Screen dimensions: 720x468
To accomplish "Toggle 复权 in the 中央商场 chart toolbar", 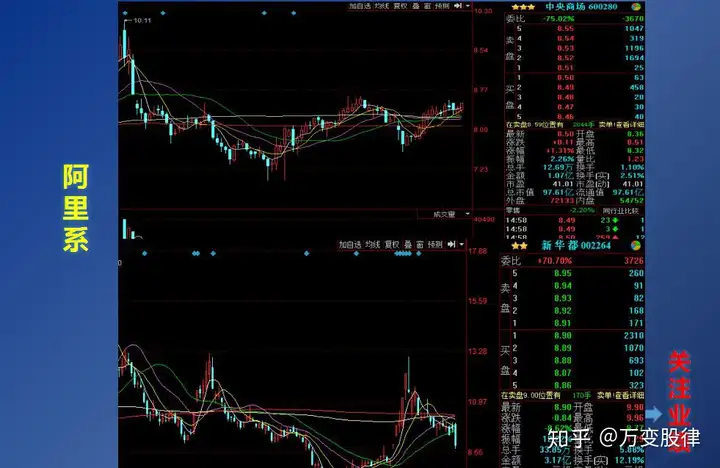I will point(400,6).
